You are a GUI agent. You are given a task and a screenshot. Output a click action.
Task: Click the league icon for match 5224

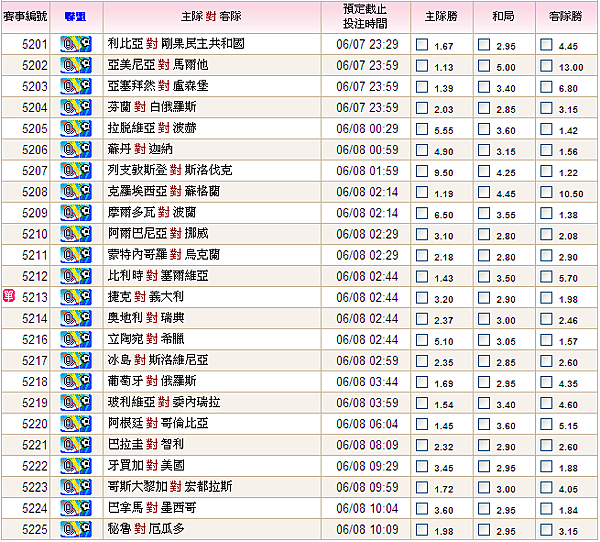pyautogui.click(x=76, y=508)
